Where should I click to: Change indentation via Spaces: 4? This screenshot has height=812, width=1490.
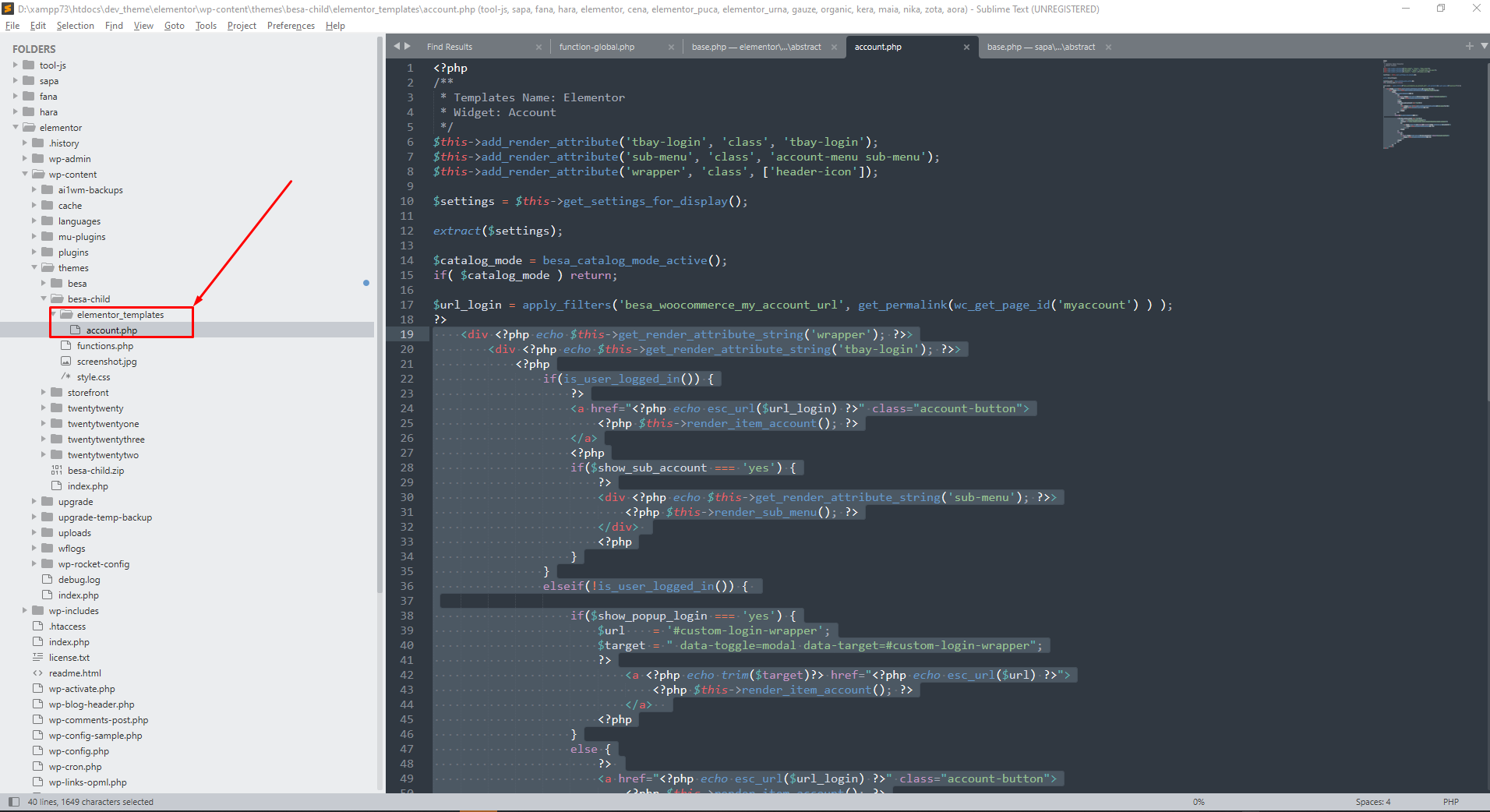click(x=1372, y=802)
